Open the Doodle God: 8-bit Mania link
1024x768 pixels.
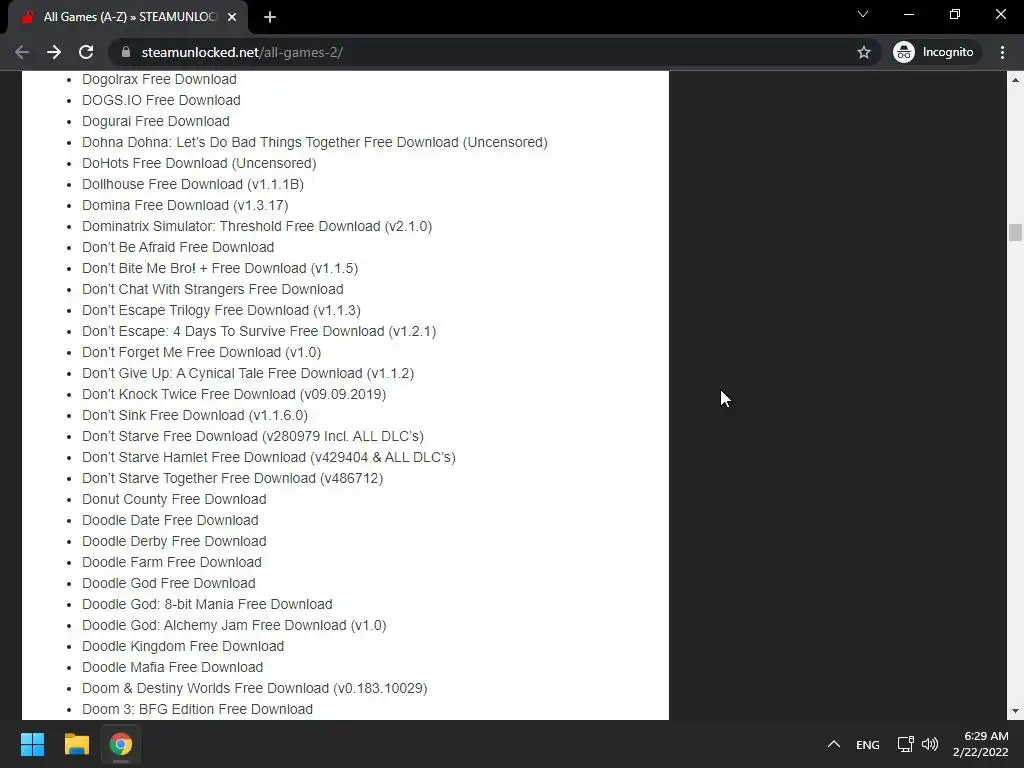tap(207, 604)
